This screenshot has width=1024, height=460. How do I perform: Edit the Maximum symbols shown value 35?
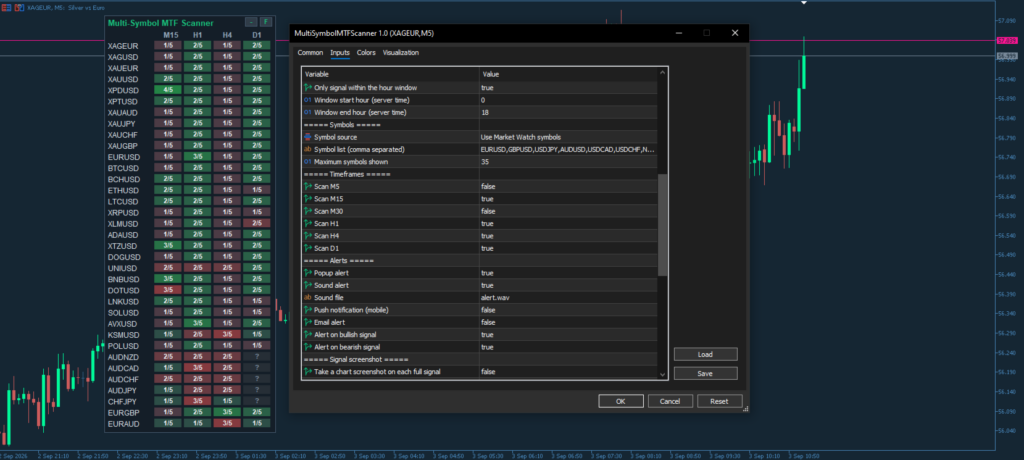point(568,161)
